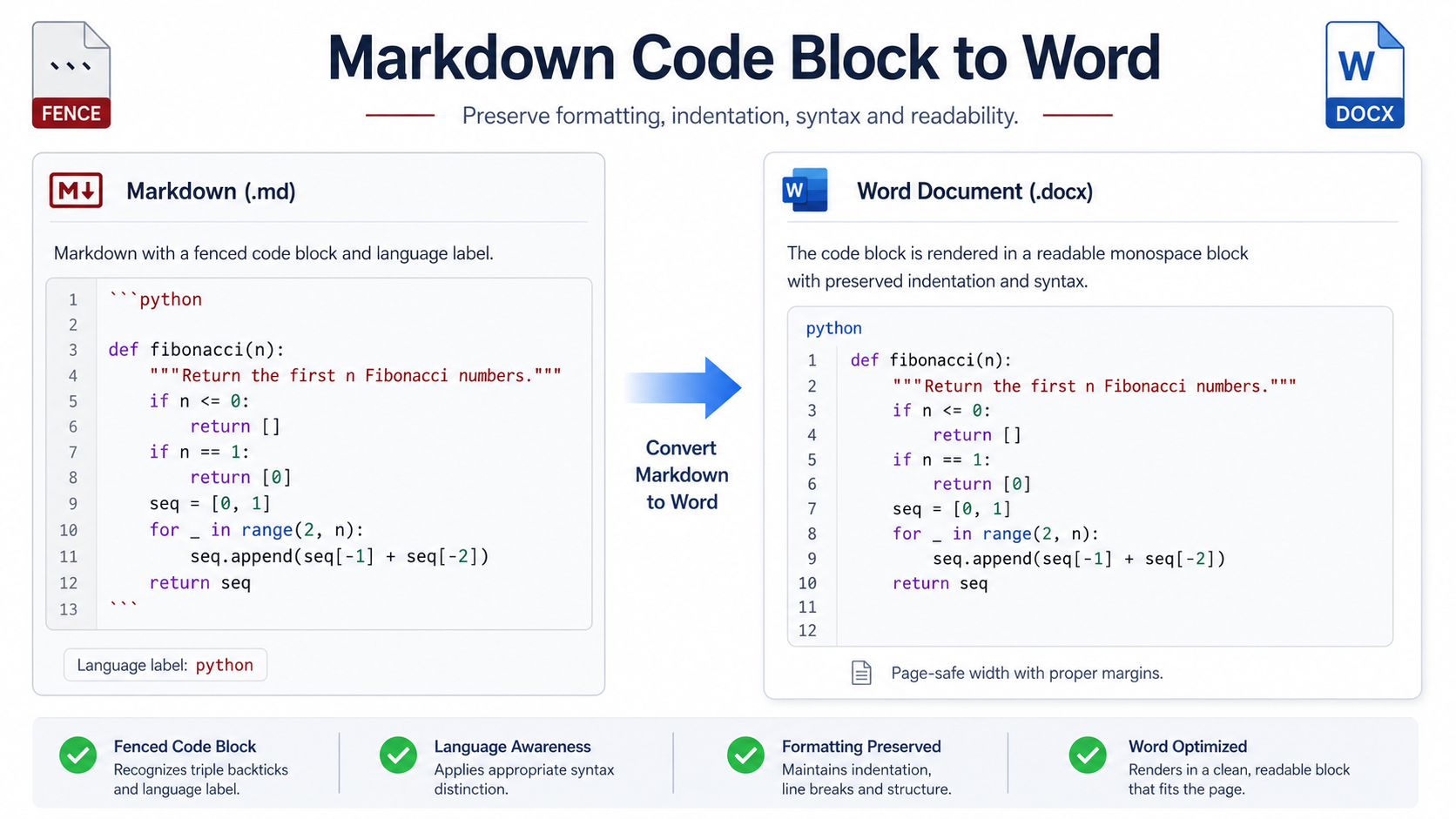Click the docstring line in the Markdown panel
1456x819 pixels.
click(x=355, y=376)
